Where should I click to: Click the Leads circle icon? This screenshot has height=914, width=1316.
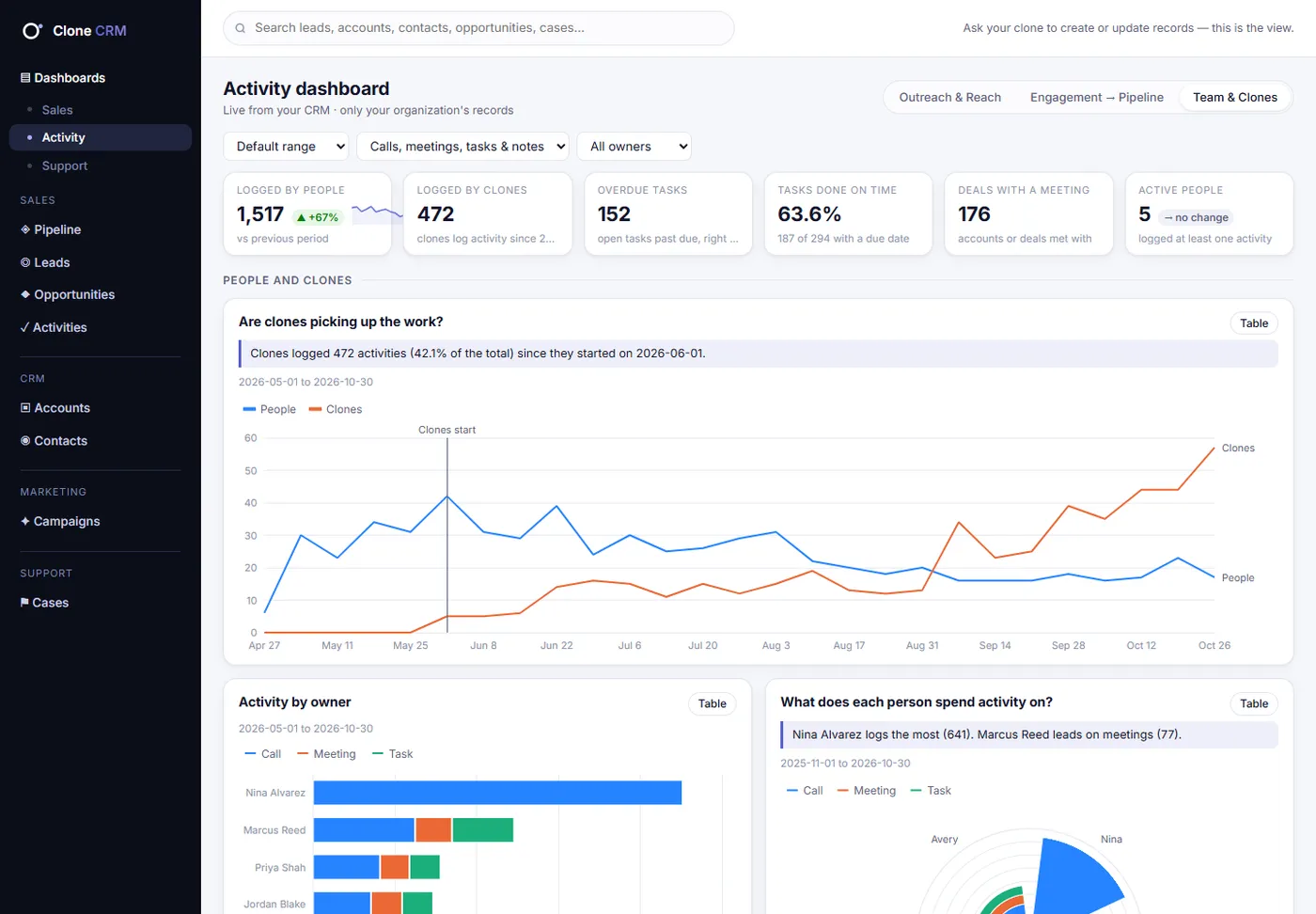(25, 262)
